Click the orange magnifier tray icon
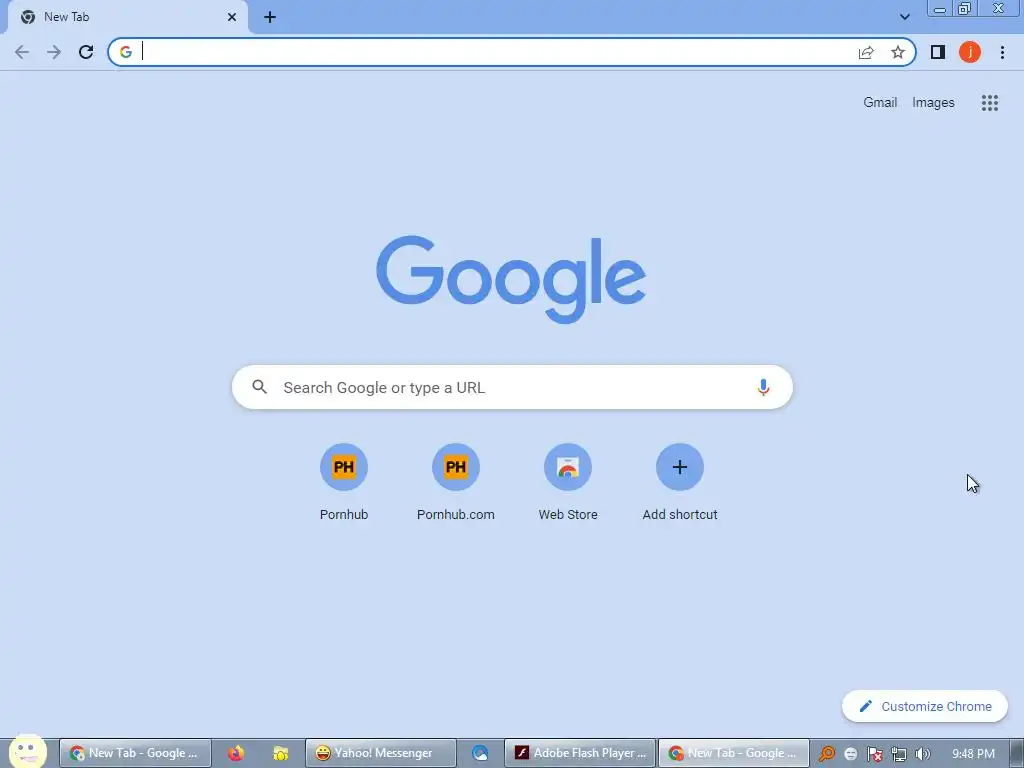Viewport: 1024px width, 768px height. click(827, 754)
